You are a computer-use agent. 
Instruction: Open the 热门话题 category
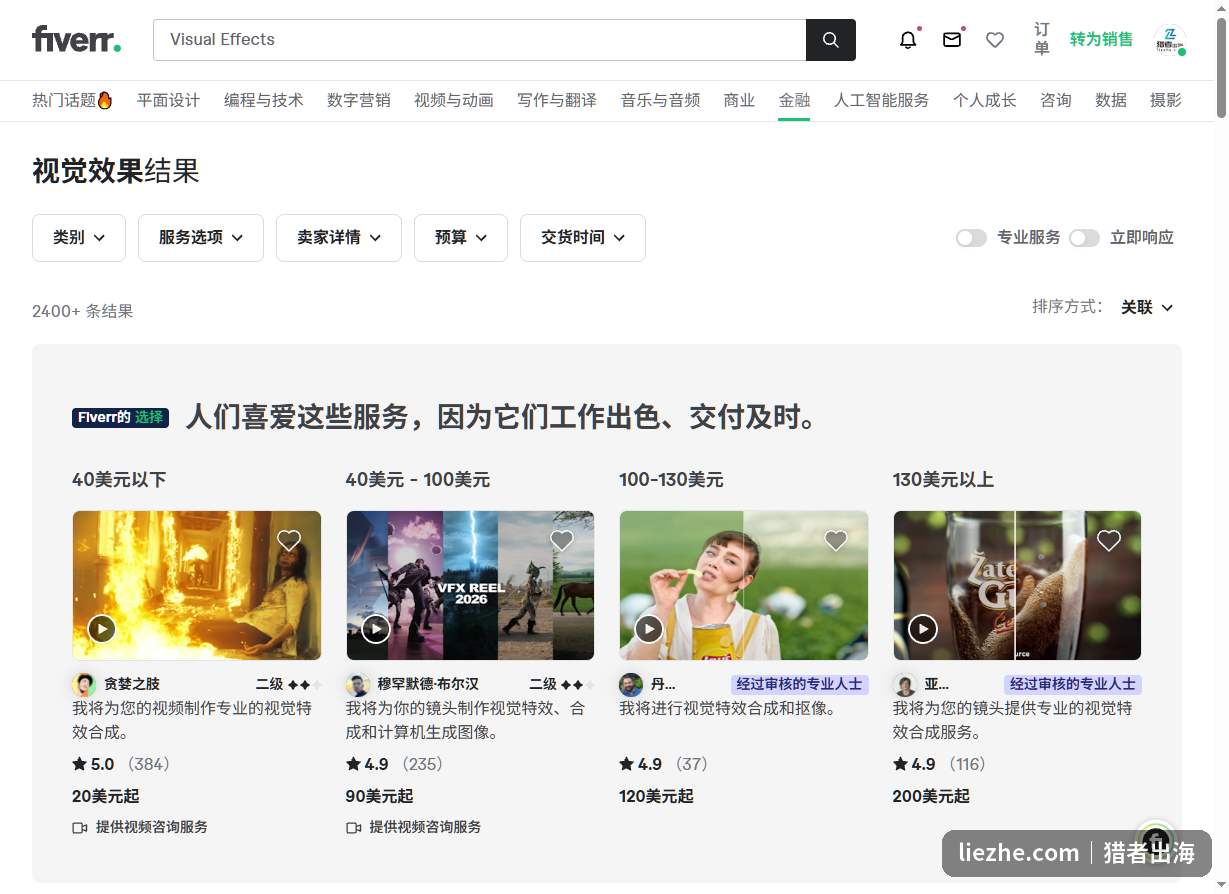[72, 100]
